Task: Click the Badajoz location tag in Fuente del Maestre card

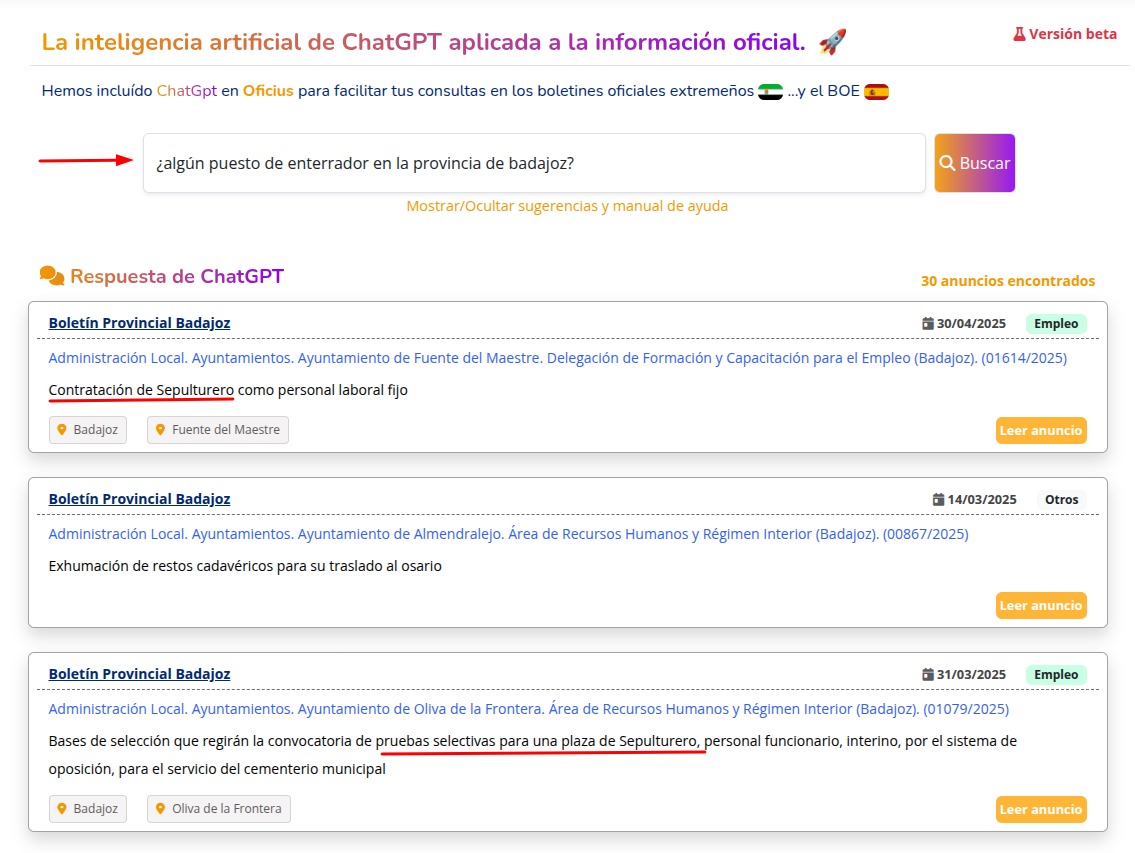Action: pyautogui.click(x=88, y=429)
